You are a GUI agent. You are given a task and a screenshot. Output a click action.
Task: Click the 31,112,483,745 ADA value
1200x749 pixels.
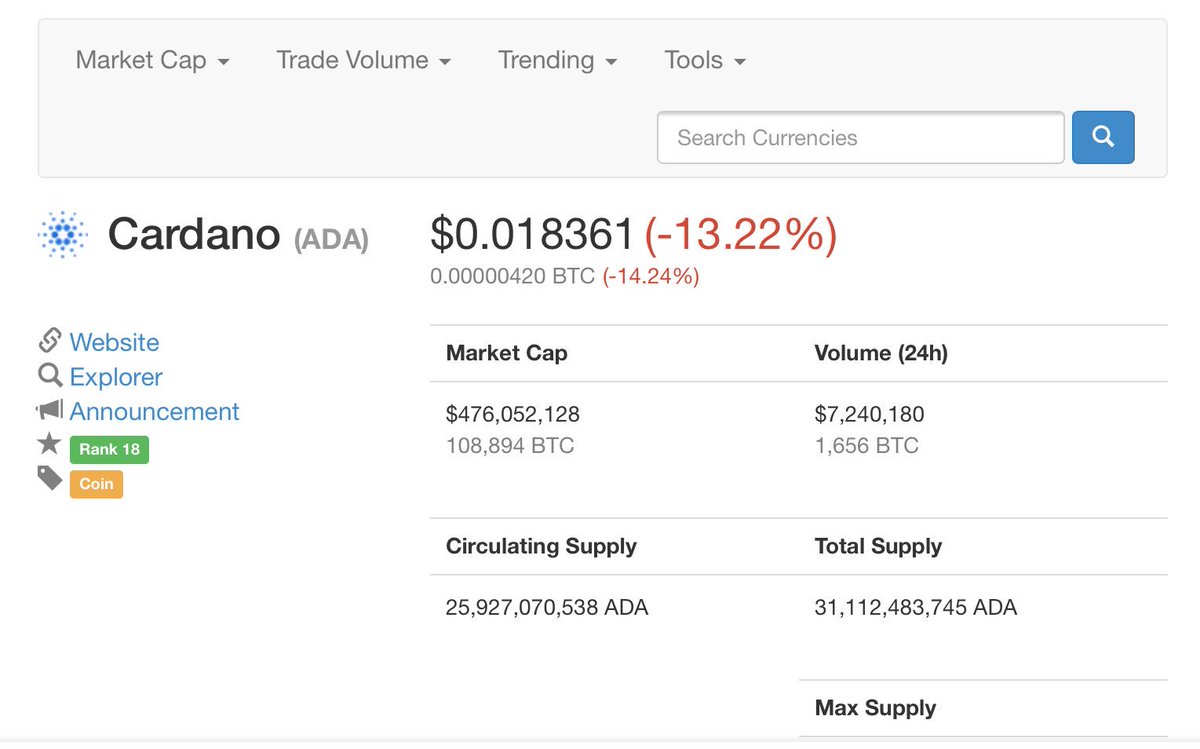pyautogui.click(x=916, y=607)
